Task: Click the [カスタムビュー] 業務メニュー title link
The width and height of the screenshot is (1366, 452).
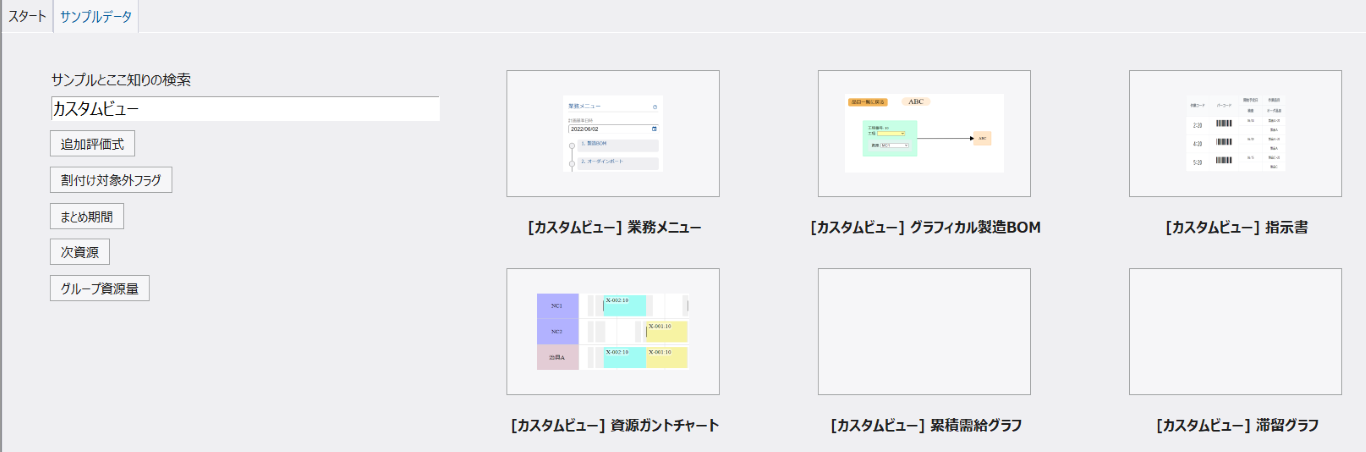Action: click(x=614, y=227)
